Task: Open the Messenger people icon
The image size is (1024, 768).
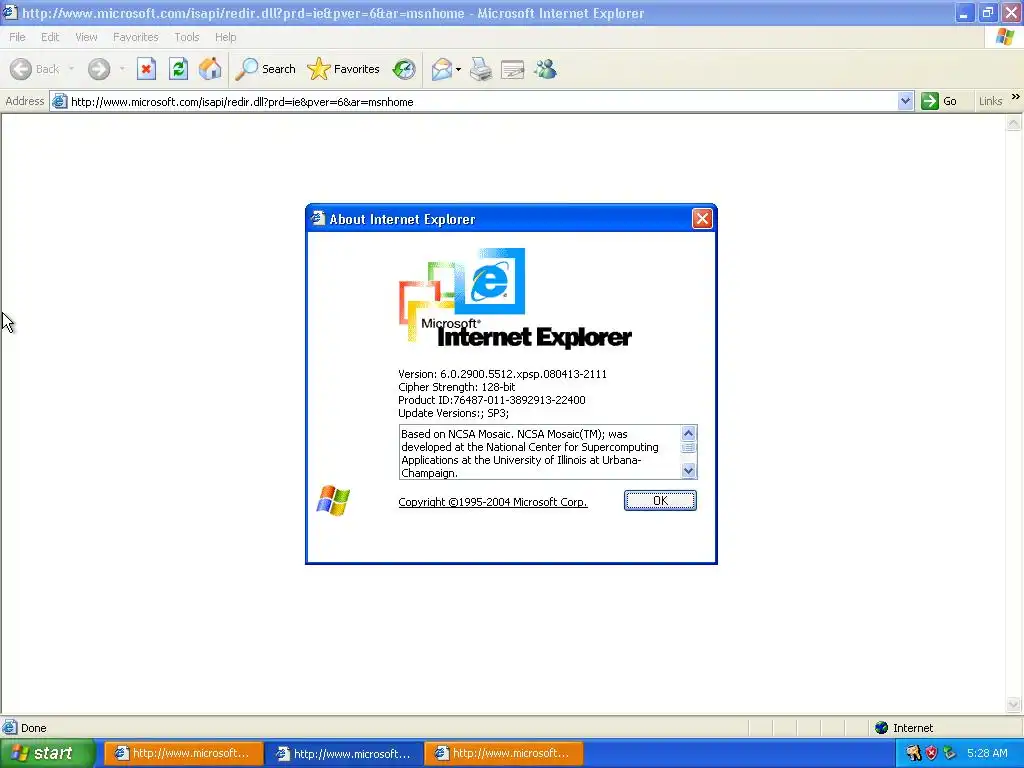Action: pyautogui.click(x=545, y=69)
